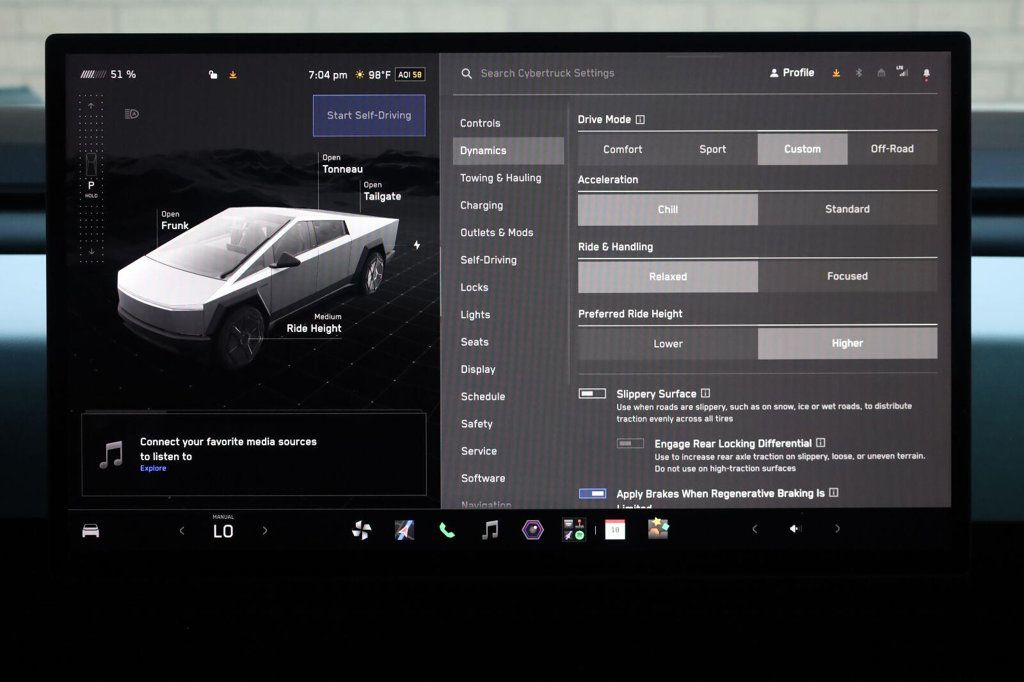Open the Dynamics settings menu

(x=508, y=150)
